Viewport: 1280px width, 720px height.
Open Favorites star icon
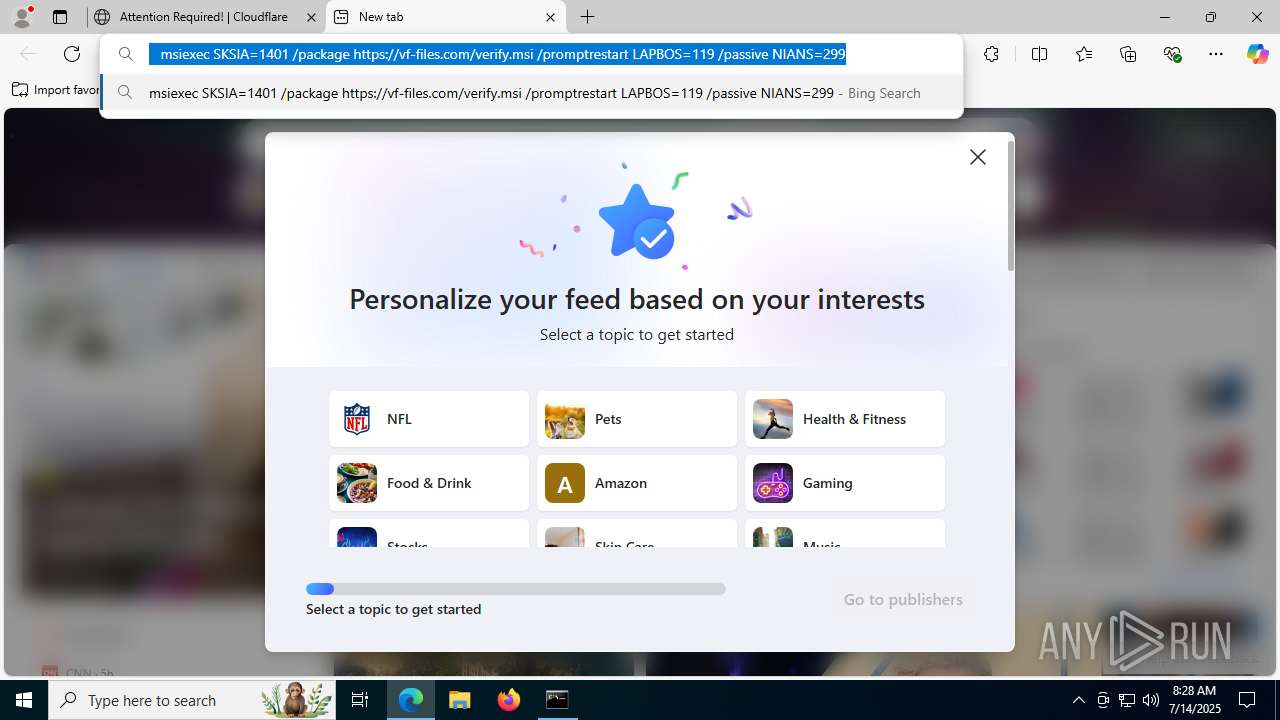pos(1084,54)
